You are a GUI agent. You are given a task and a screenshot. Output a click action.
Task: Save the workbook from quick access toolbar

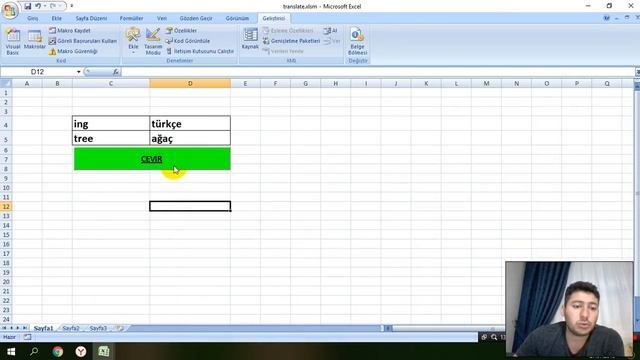[x=27, y=6]
